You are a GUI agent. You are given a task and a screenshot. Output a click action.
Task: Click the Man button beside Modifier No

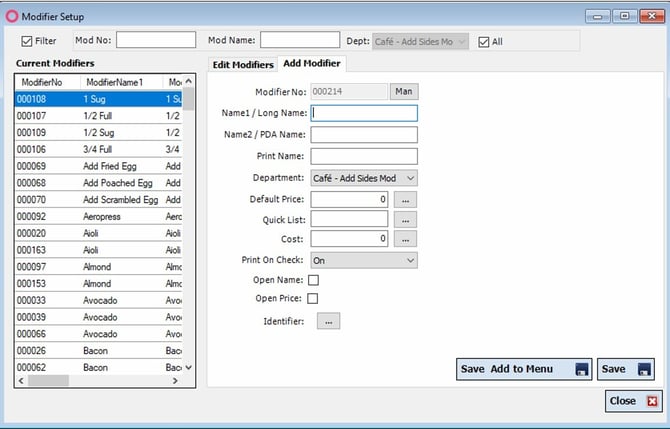[x=404, y=91]
